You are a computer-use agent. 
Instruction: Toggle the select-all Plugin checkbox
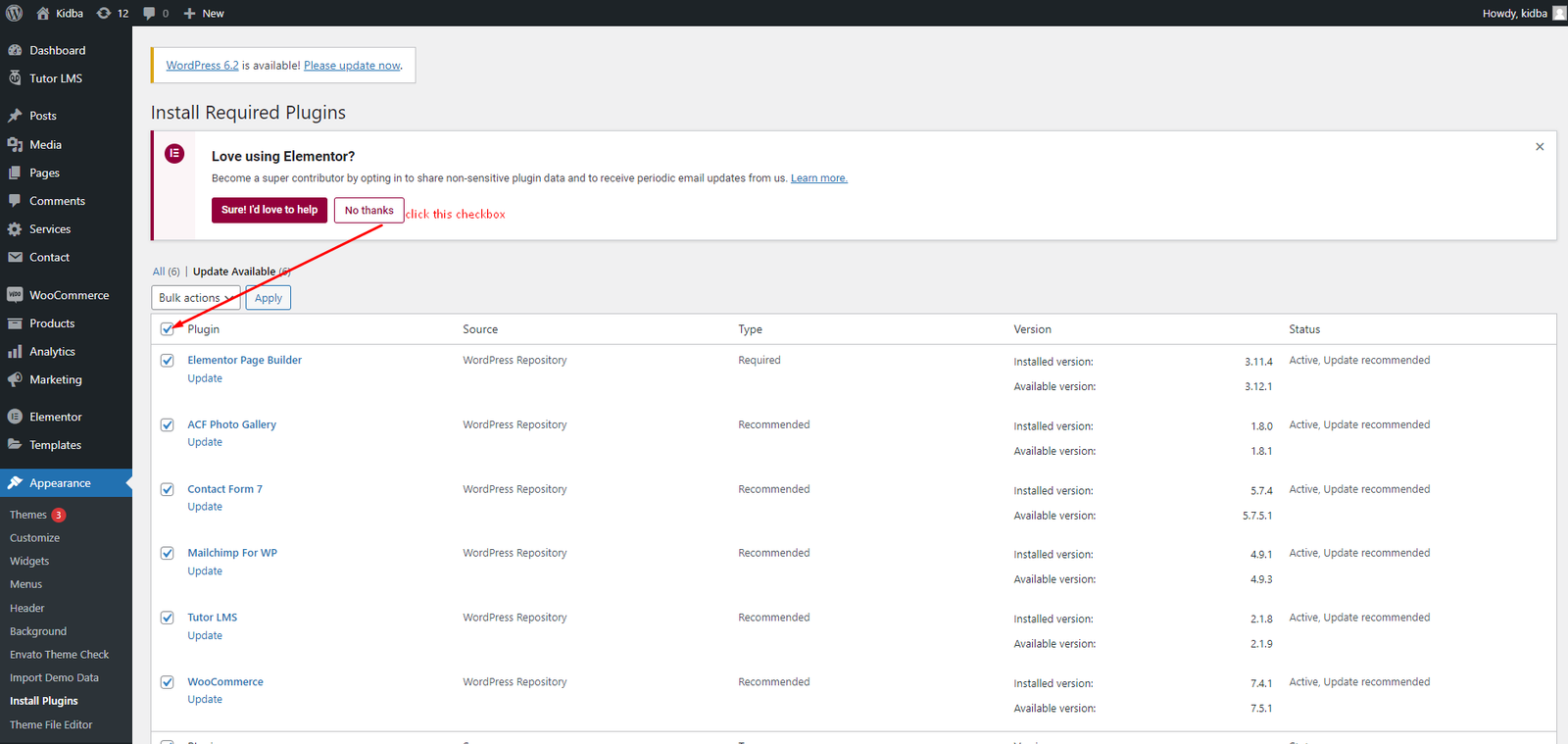click(168, 329)
